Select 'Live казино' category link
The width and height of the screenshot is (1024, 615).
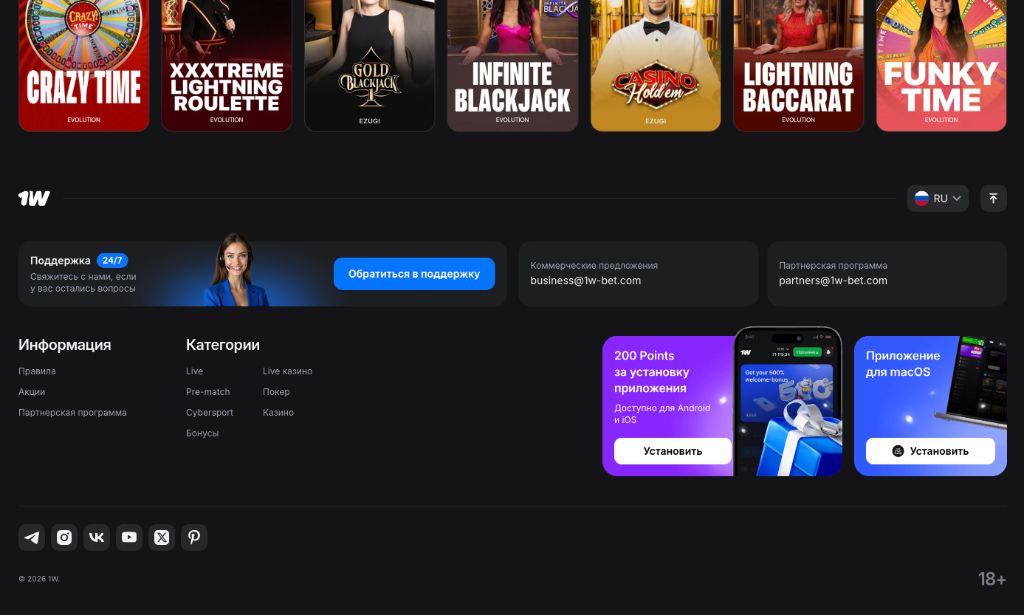287,371
